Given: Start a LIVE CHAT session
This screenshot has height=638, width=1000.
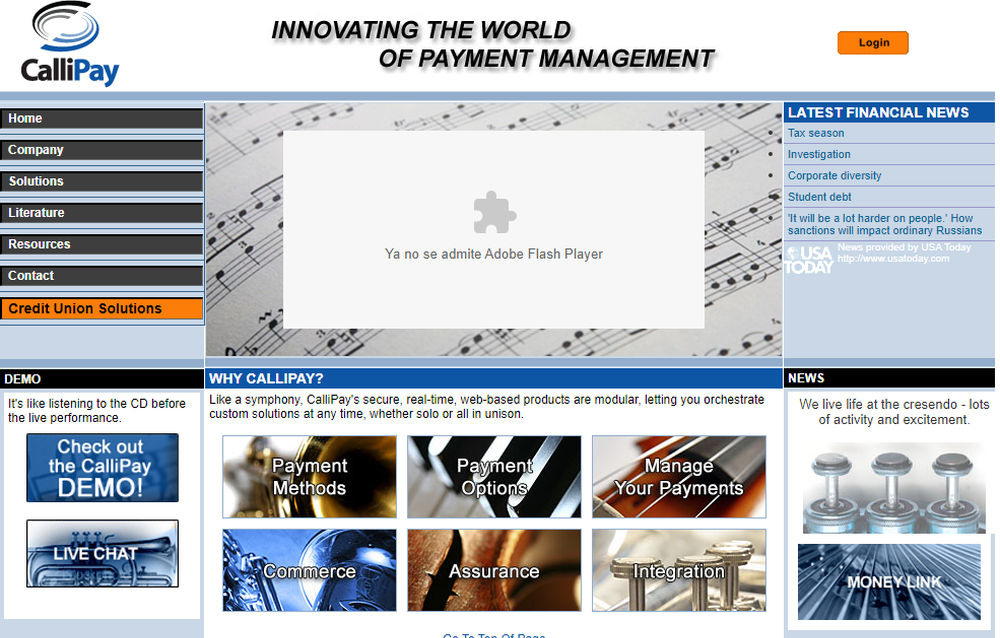Looking at the screenshot, I should point(102,554).
